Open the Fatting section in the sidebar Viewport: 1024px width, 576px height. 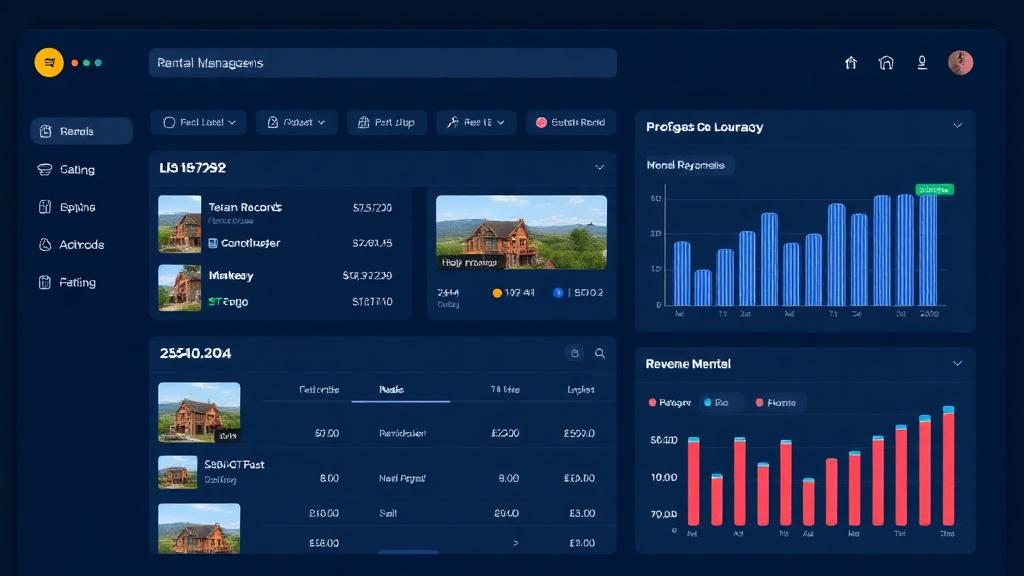tap(44, 282)
